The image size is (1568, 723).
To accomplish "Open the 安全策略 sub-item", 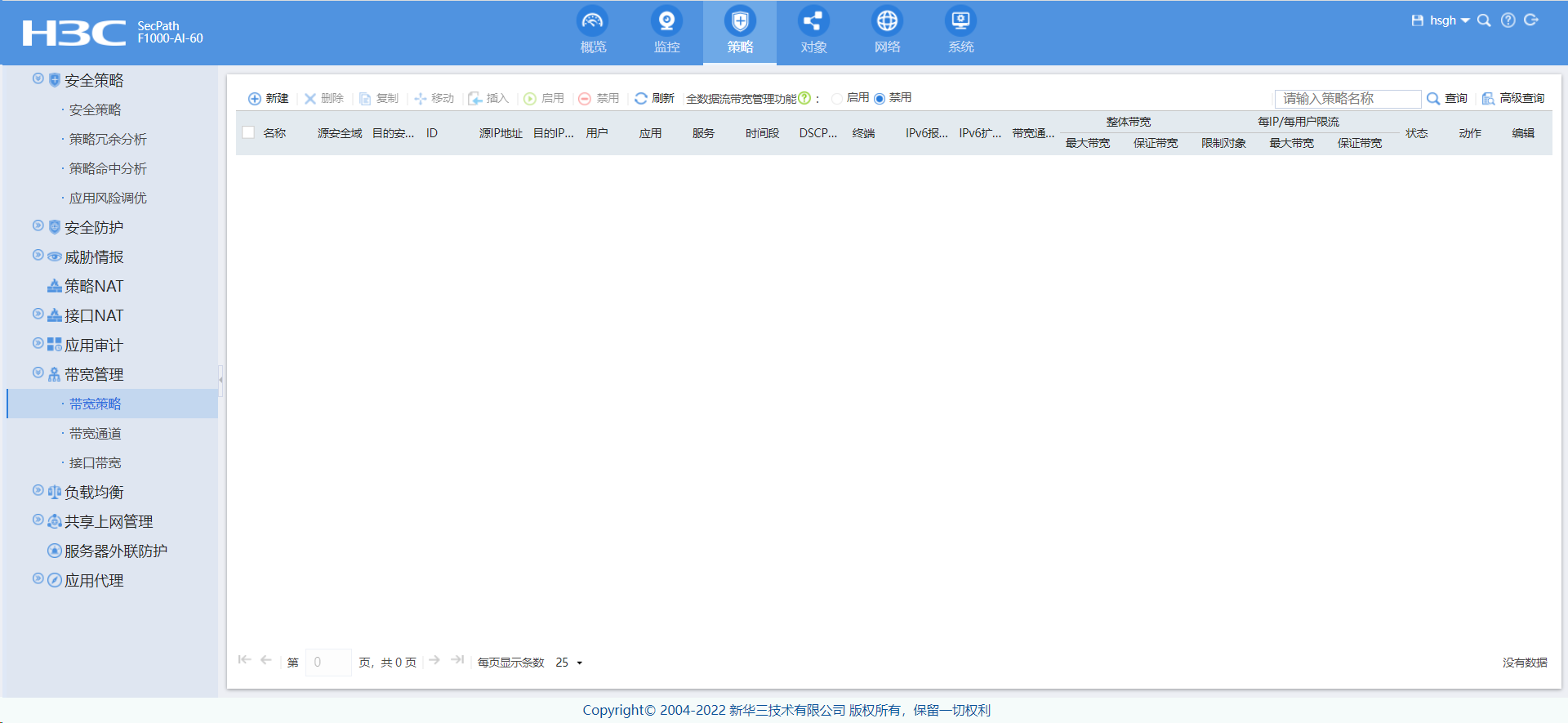I will (x=95, y=109).
